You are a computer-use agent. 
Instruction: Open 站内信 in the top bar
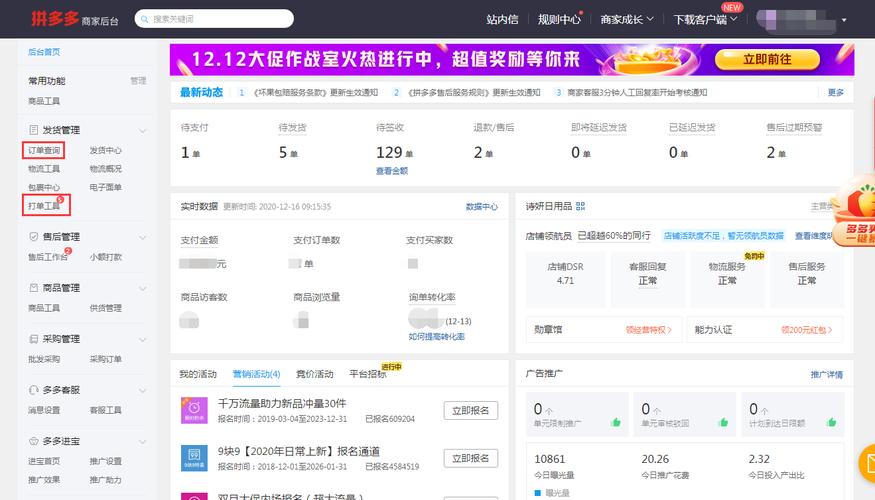[x=502, y=20]
